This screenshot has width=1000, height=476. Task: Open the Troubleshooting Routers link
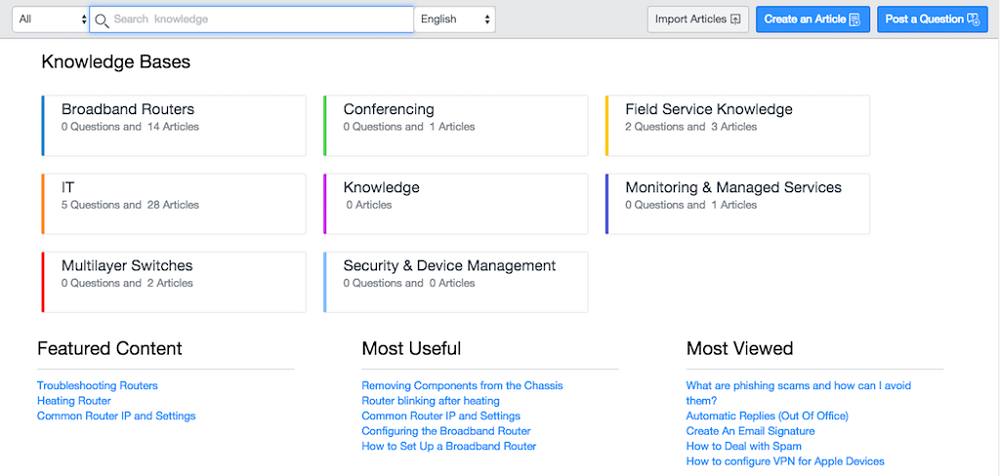tap(97, 385)
